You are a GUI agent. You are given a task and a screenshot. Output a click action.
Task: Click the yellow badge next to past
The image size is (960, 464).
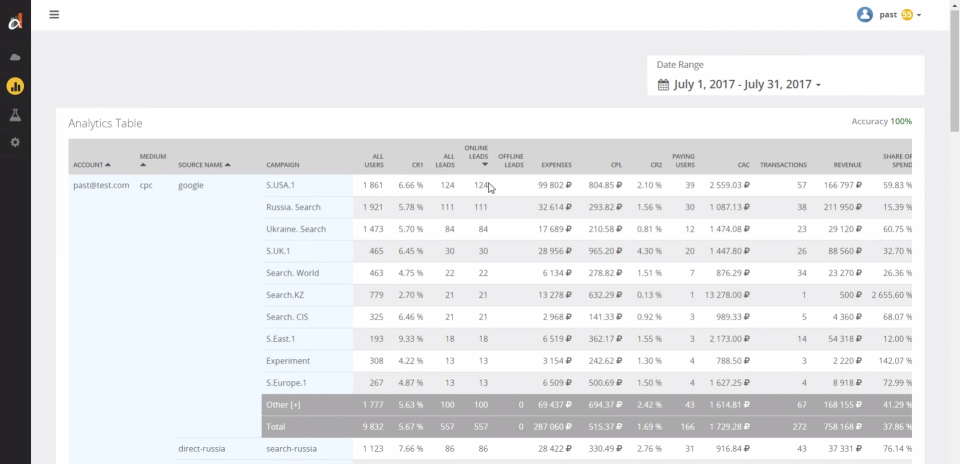[907, 15]
